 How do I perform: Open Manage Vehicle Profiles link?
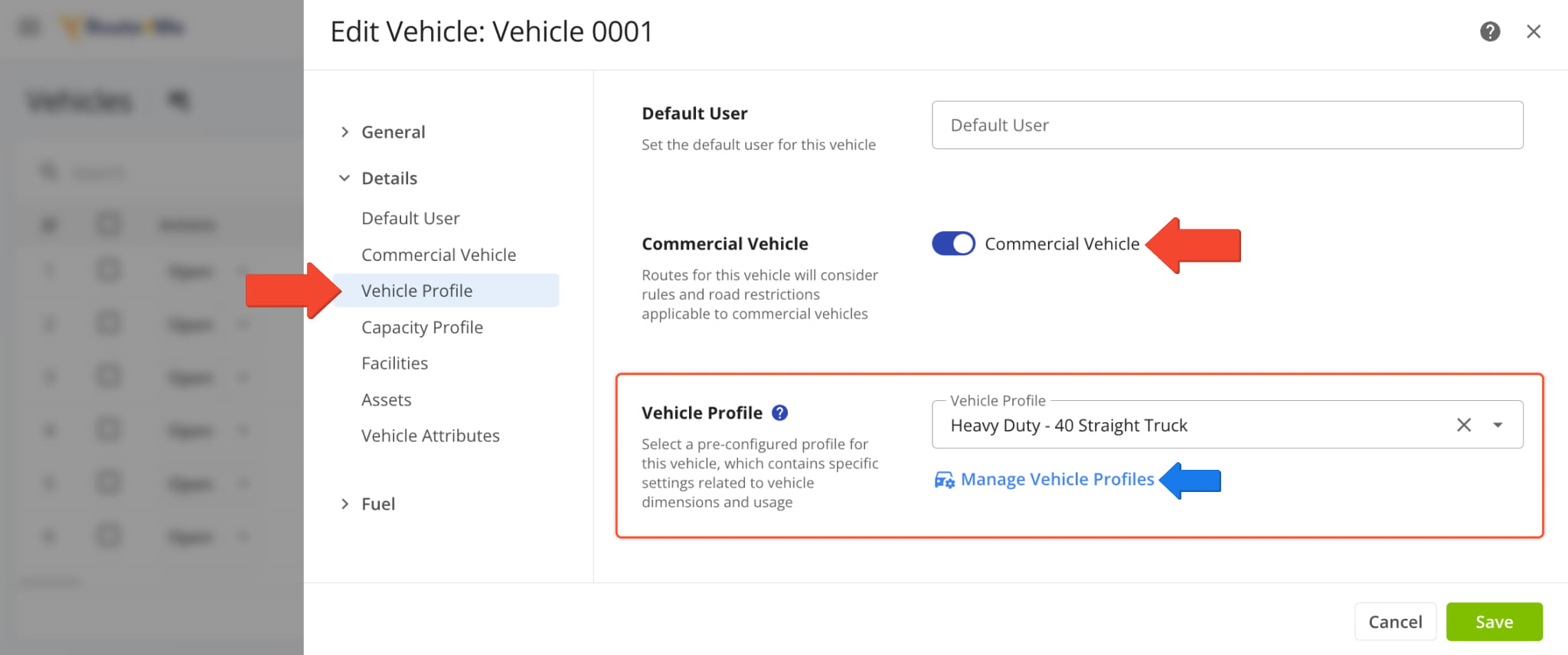point(1057,479)
